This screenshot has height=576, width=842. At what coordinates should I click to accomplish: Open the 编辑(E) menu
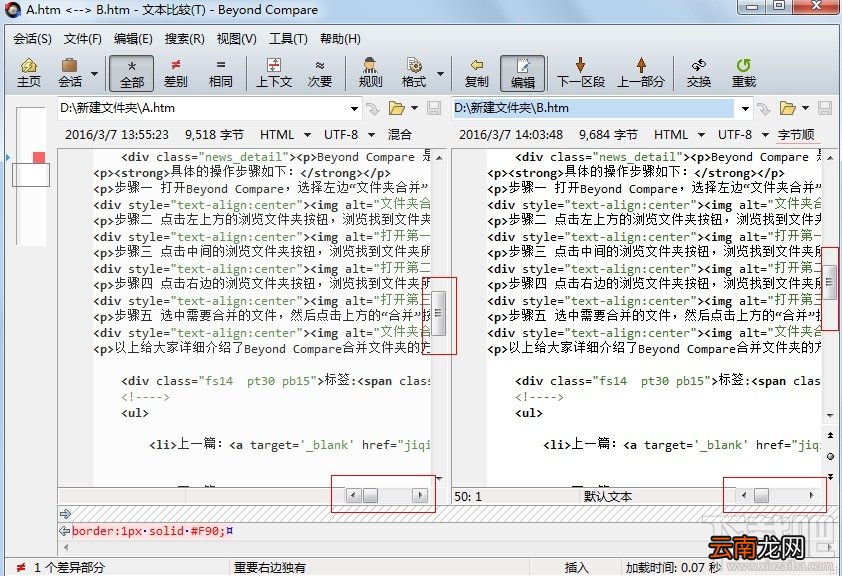(133, 39)
